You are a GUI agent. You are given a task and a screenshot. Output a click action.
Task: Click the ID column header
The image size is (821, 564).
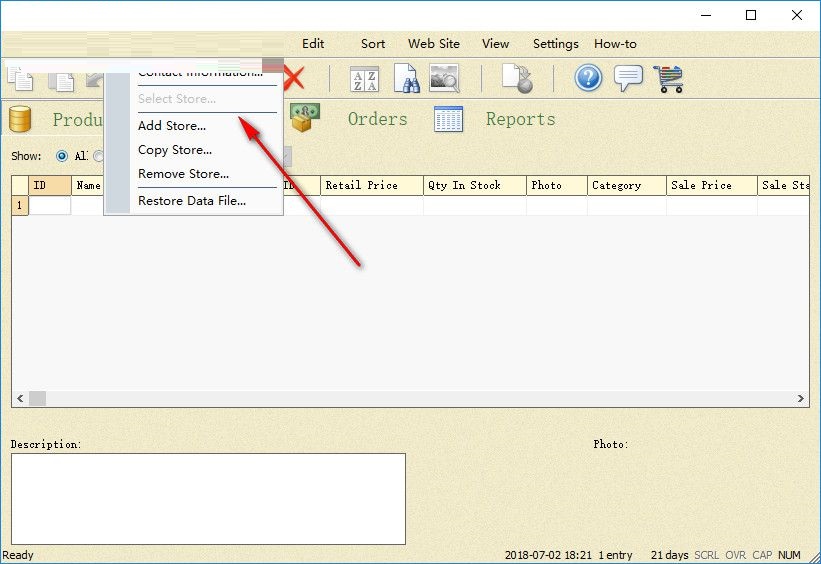pos(50,185)
